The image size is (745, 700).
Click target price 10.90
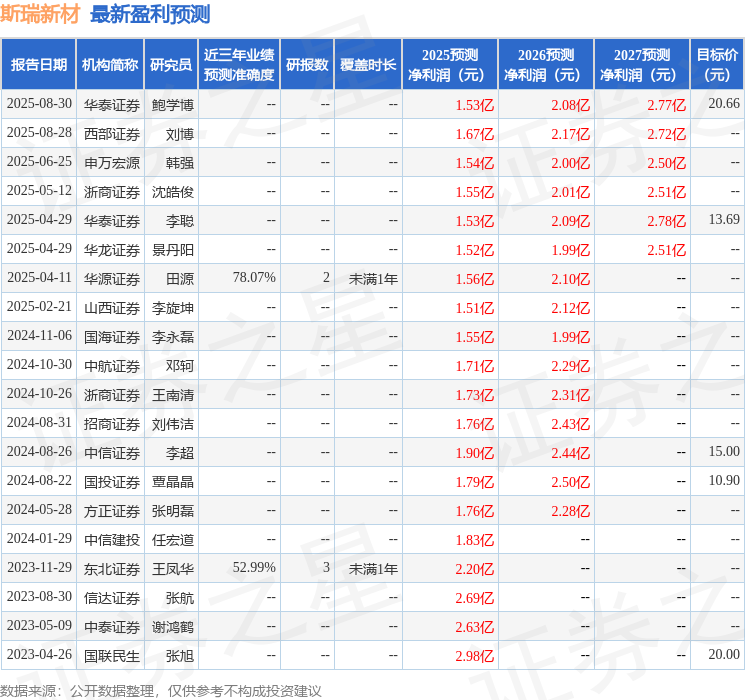(724, 480)
